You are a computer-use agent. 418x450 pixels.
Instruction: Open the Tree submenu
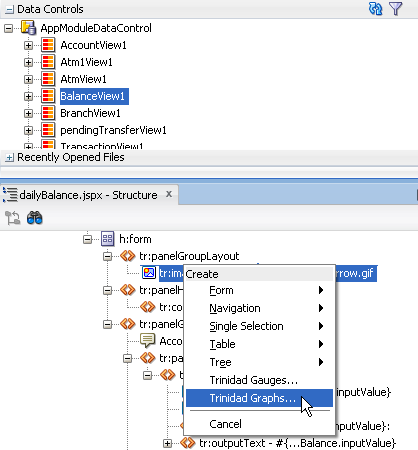click(x=259, y=362)
